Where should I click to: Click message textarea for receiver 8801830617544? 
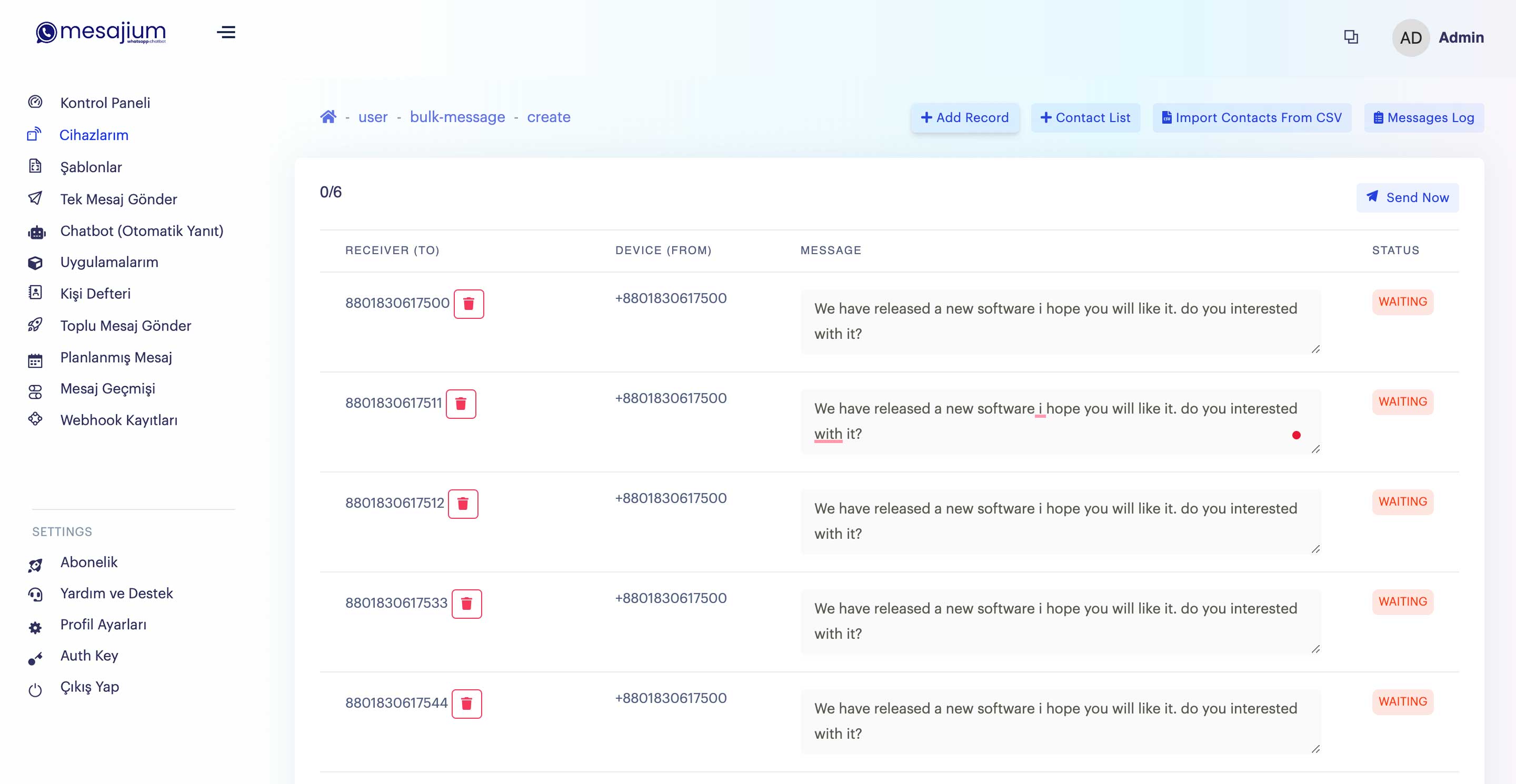1061,721
